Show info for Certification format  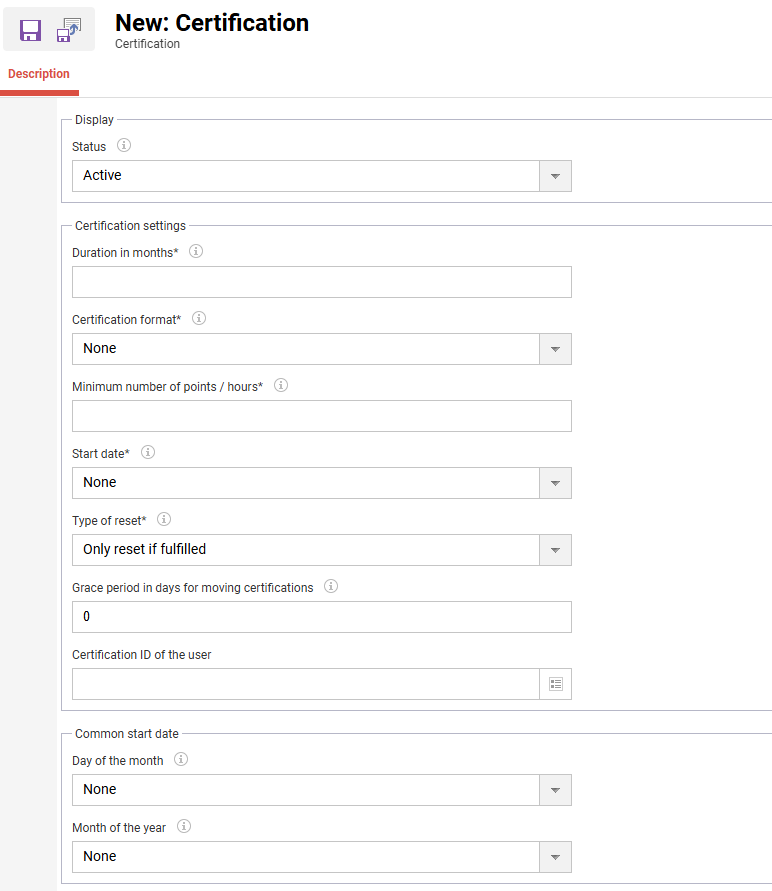[x=199, y=318]
